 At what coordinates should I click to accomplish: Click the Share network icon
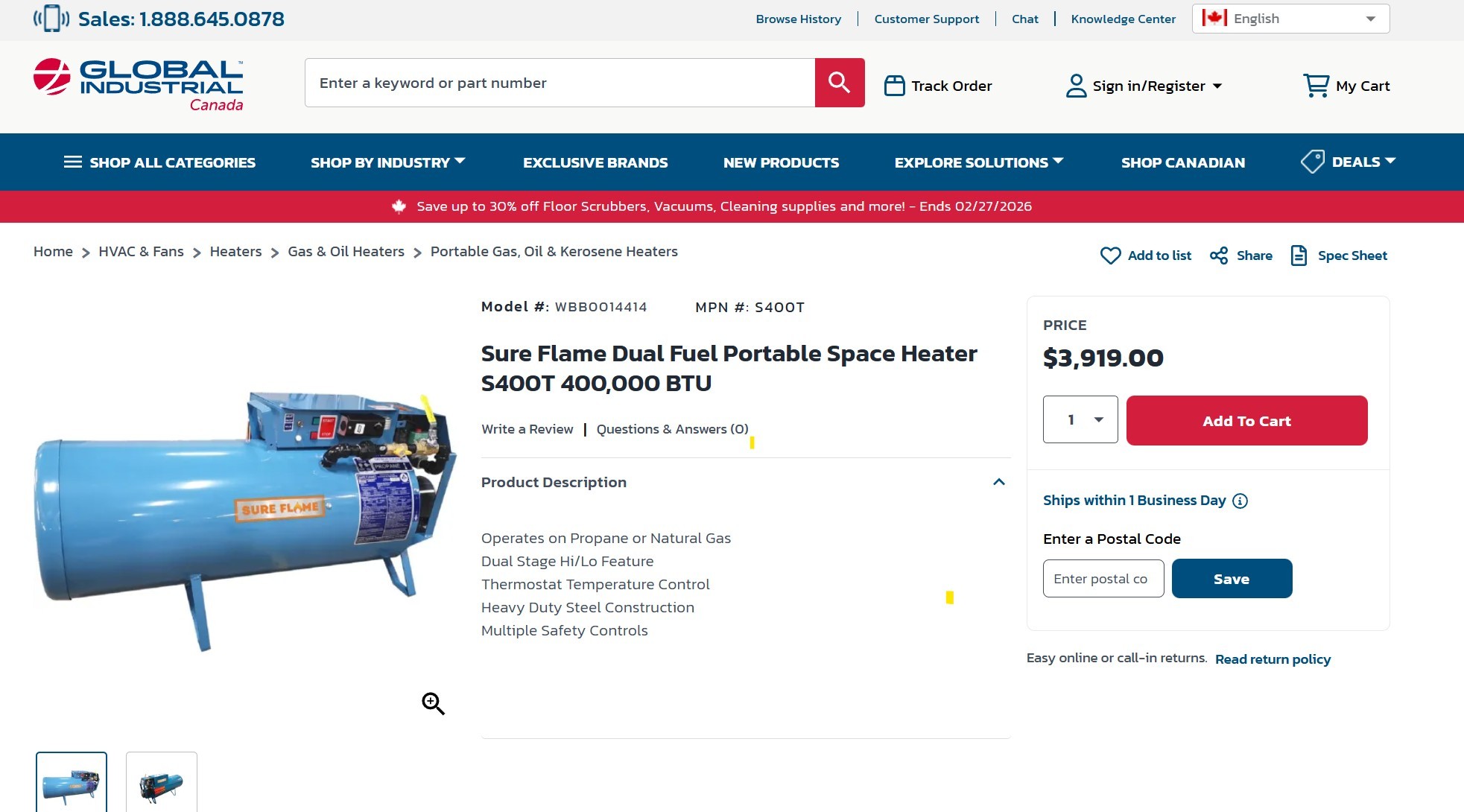[1219, 256]
